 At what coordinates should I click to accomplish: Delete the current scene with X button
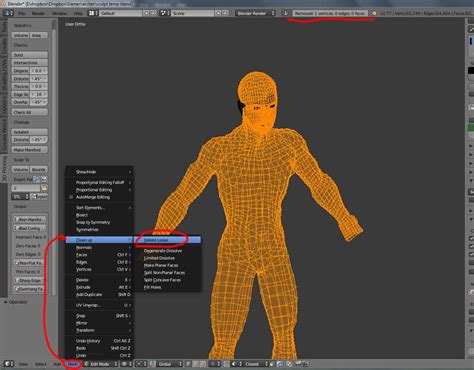[x=225, y=13]
